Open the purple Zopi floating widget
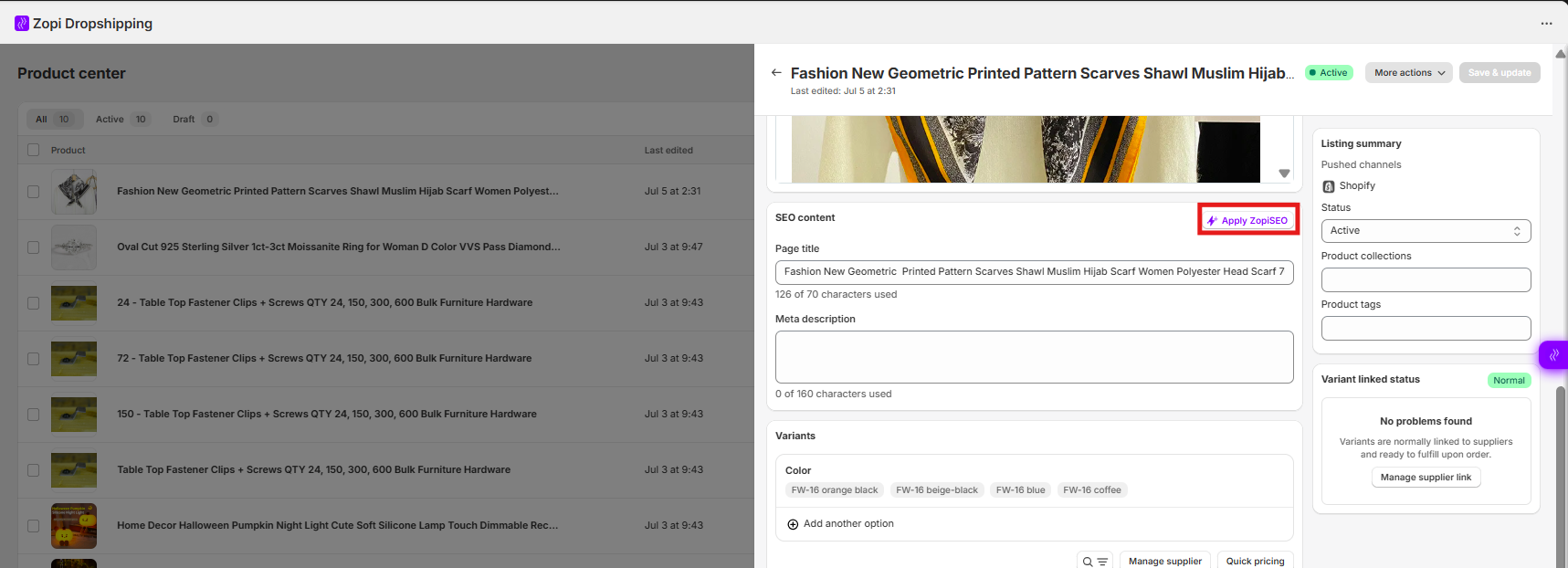The height and width of the screenshot is (568, 1568). pyautogui.click(x=1553, y=354)
